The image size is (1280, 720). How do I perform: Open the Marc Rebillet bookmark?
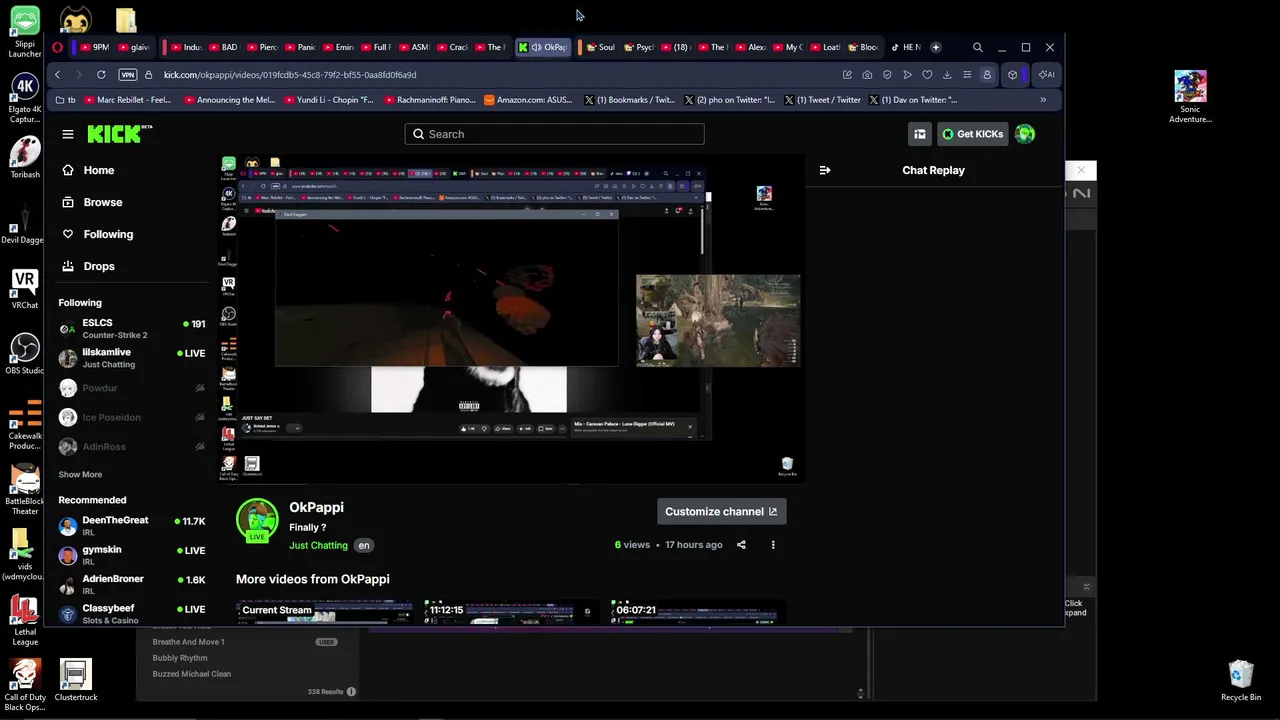128,100
